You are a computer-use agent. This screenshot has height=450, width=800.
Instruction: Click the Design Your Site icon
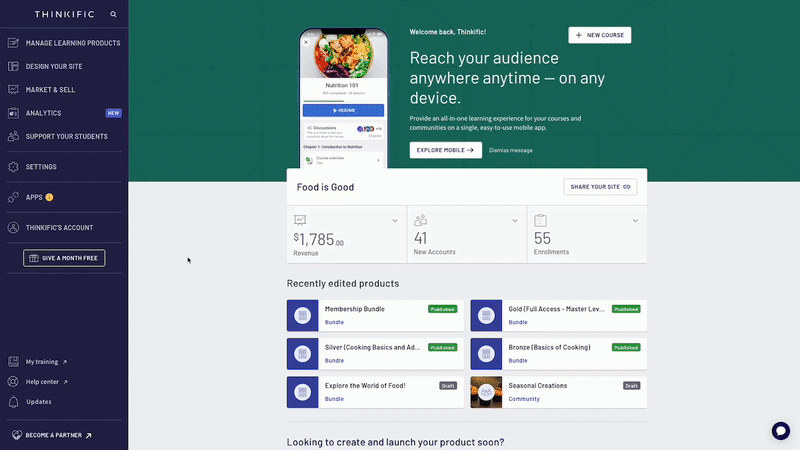13,66
